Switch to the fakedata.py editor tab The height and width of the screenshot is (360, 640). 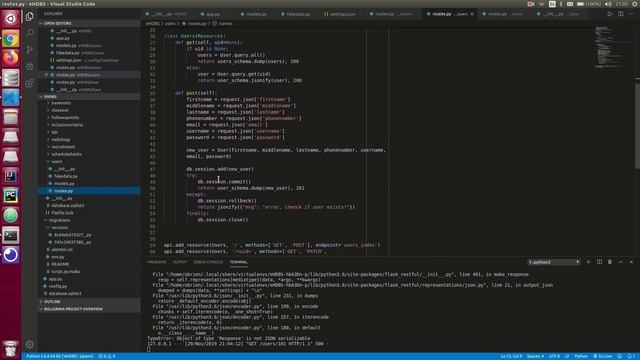(297, 14)
